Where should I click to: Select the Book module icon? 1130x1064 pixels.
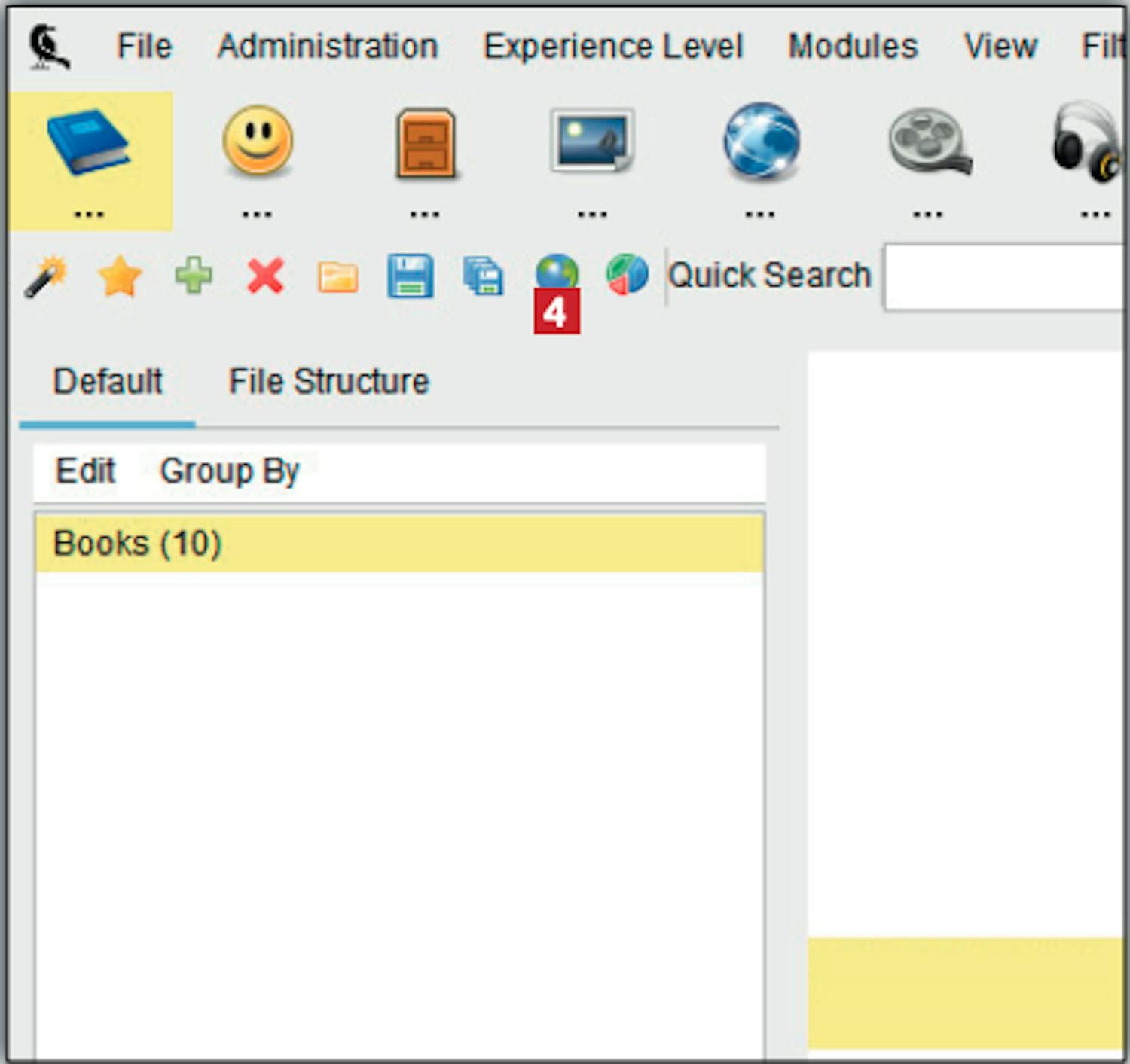click(x=89, y=143)
